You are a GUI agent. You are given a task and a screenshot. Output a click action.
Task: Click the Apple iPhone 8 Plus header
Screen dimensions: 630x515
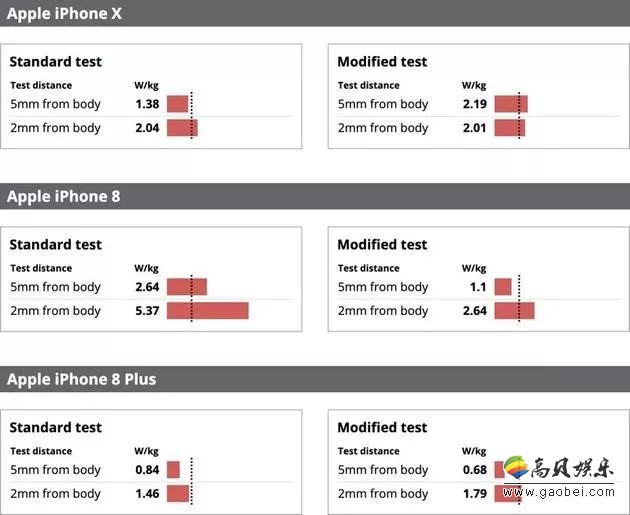(x=315, y=379)
